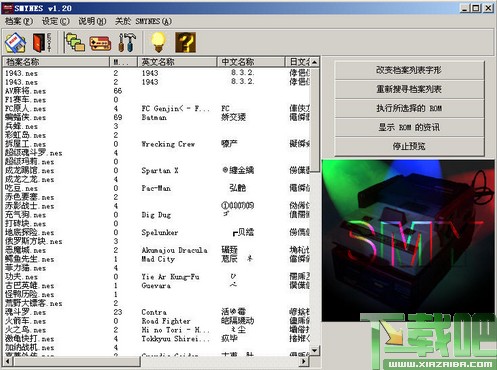Click the 执行所选择的 ROM button
Viewport: 497px width, 370px height.
[x=409, y=108]
